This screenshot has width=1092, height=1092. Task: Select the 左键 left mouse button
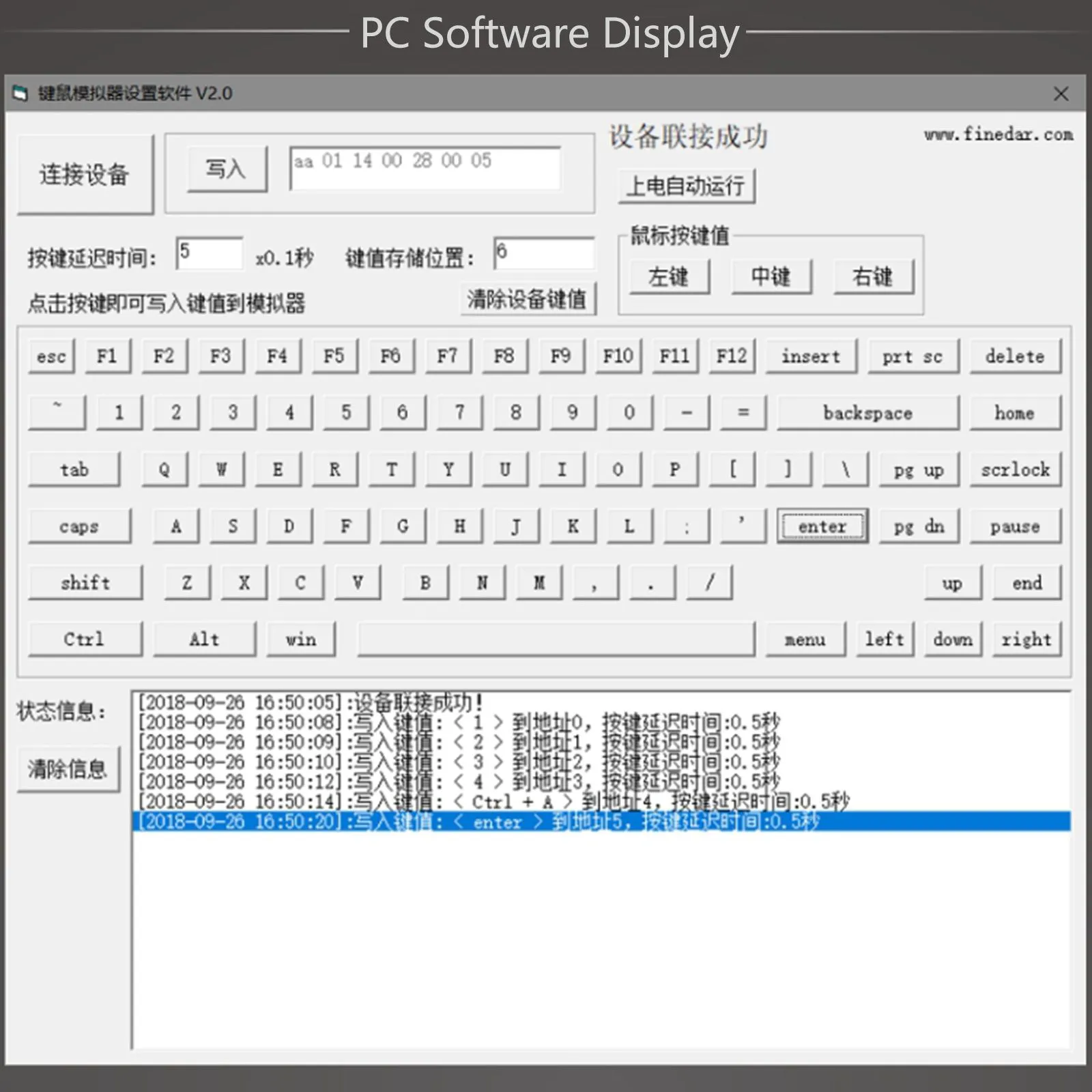pos(669,277)
